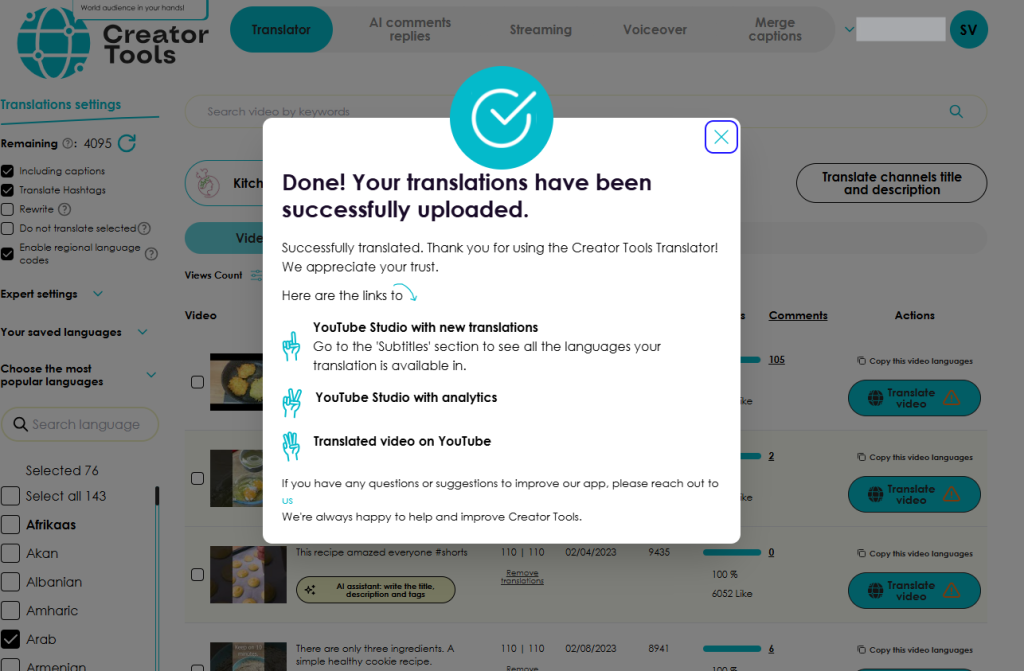1024x671 pixels.
Task: Switch to the Voiceover tab
Action: click(654, 29)
